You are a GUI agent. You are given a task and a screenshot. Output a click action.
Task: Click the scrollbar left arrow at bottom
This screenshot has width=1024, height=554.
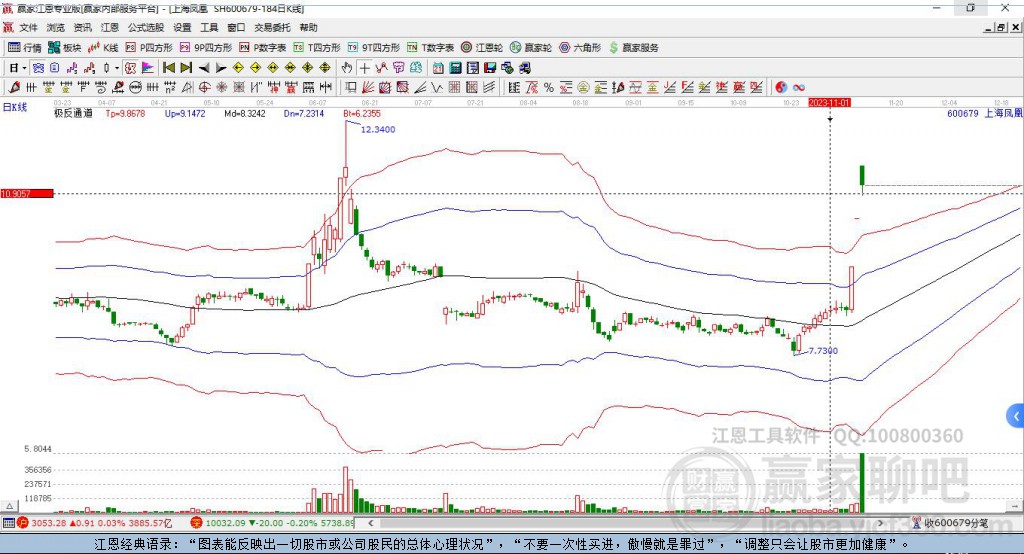click(x=371, y=523)
